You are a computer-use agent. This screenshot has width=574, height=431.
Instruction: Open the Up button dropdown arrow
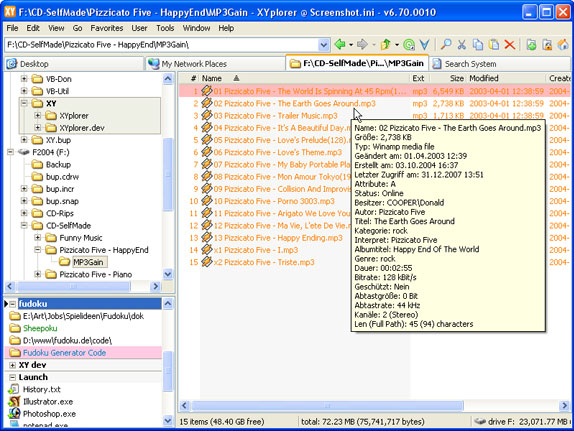(x=397, y=45)
